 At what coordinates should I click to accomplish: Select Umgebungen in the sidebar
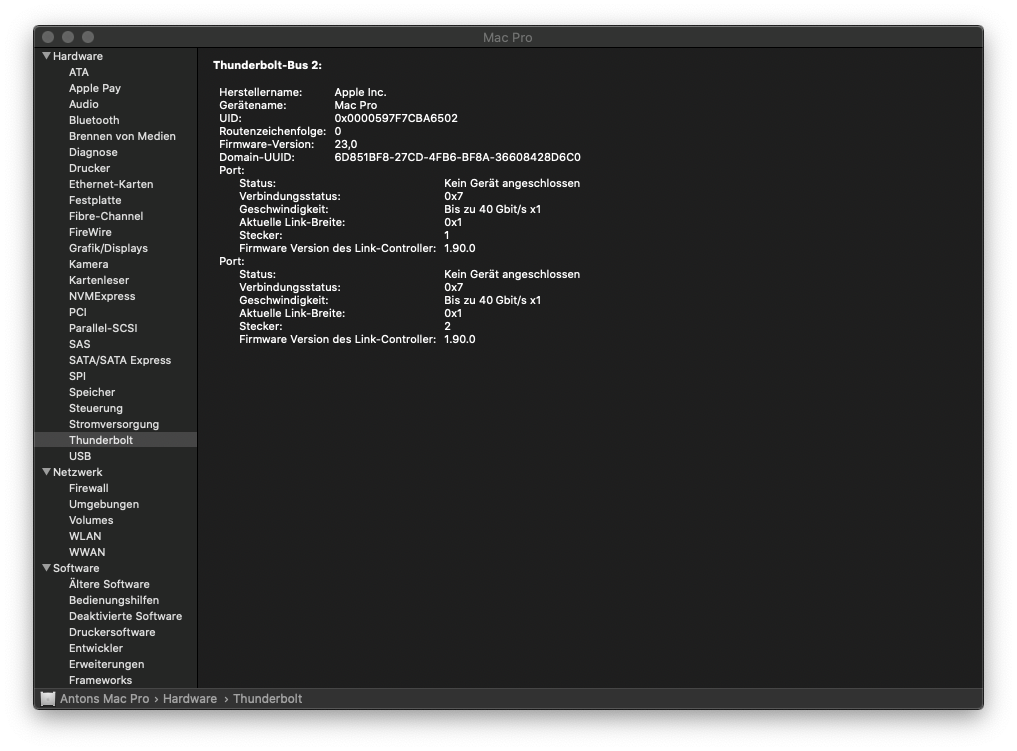(104, 504)
